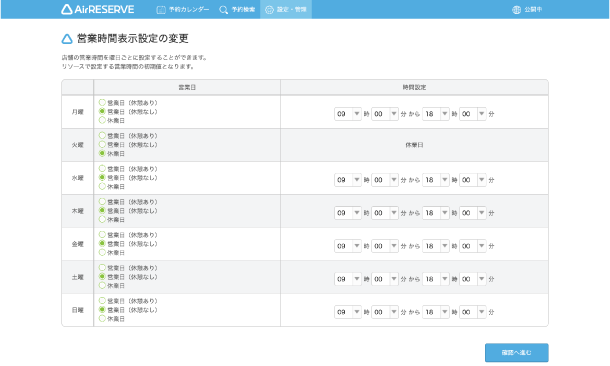Select 営業日（休憩なし） for 月曜

102,111
